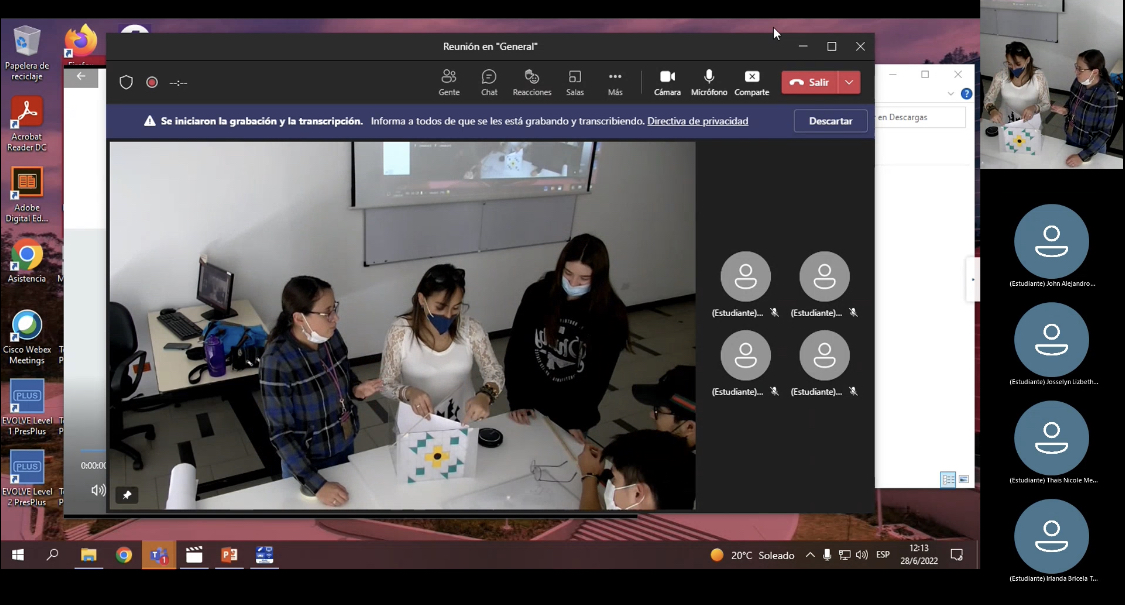Image resolution: width=1125 pixels, height=605 pixels.
Task: Open the Directiva de privacidad link
Action: pyautogui.click(x=697, y=121)
